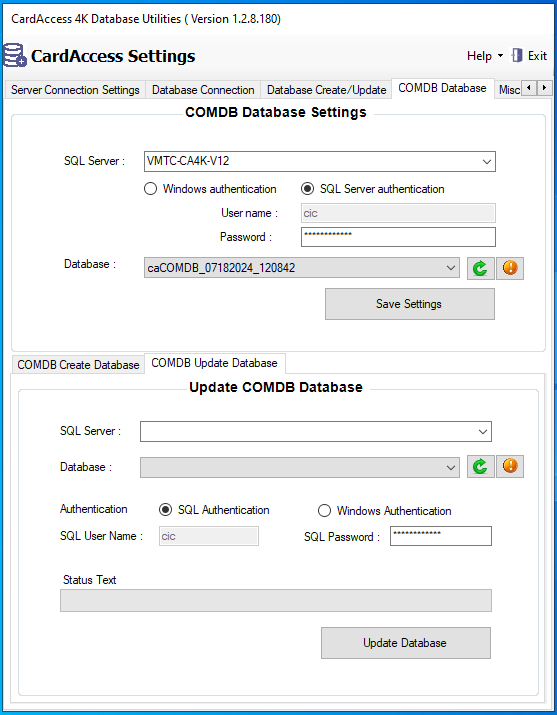This screenshot has width=557, height=715.
Task: Click green refresh icon in Update COMDB section
Action: 480,466
